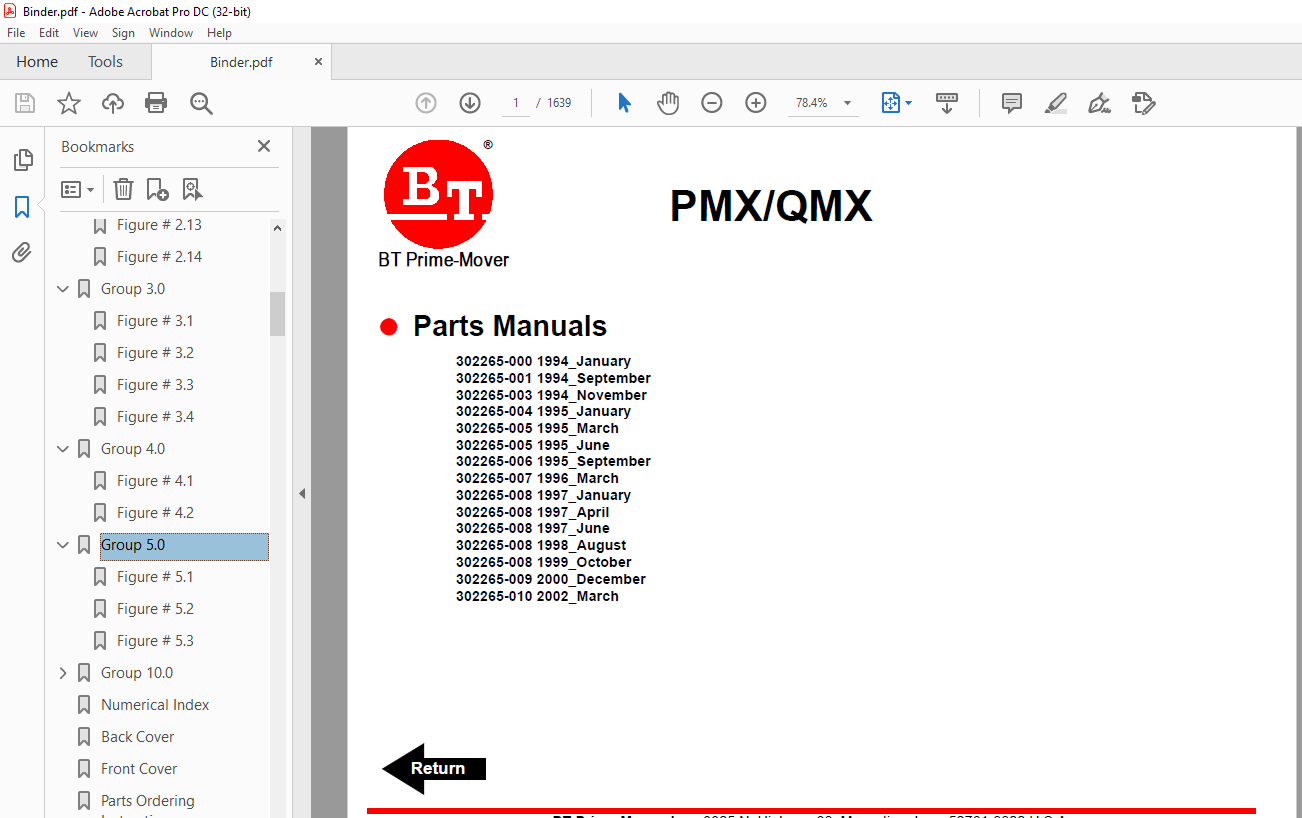Open the View menu

86,33
